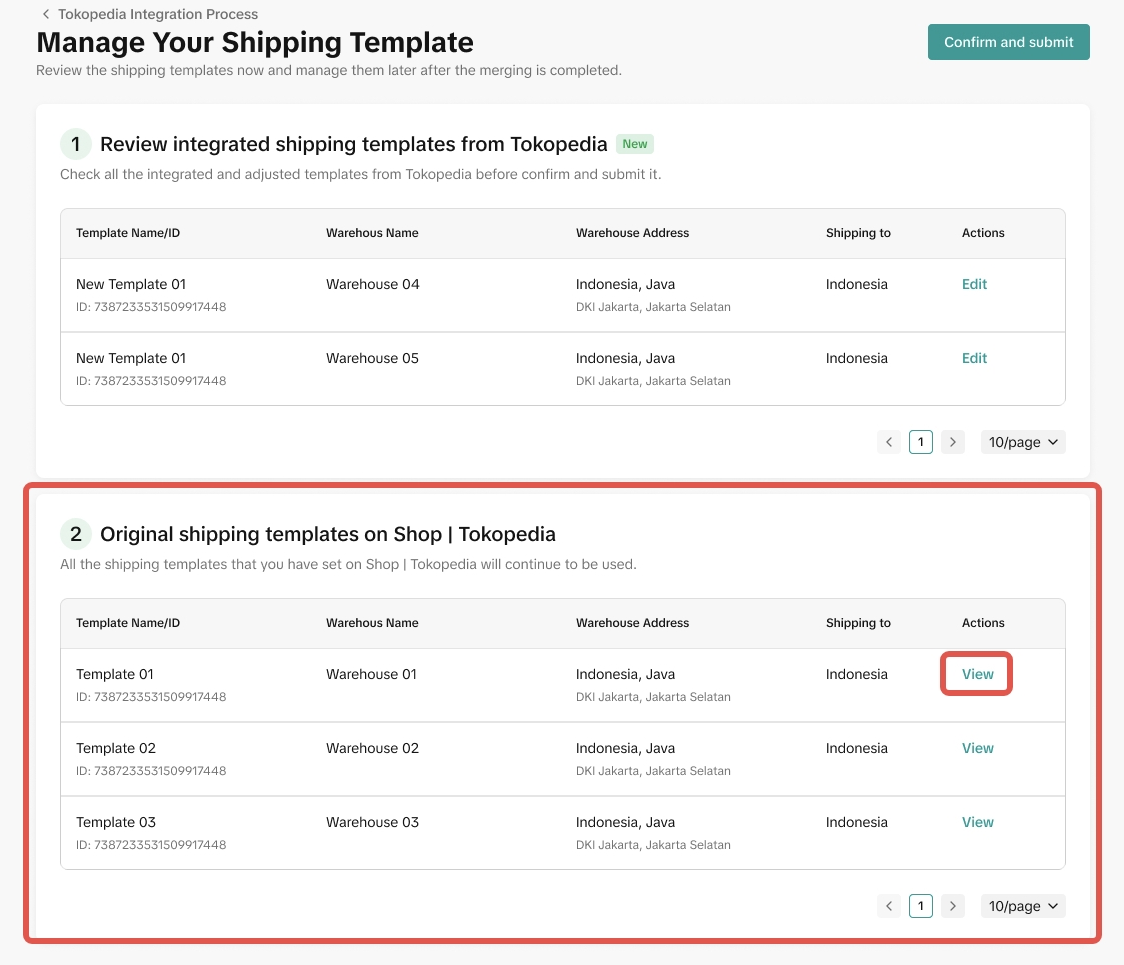The image size is (1124, 965).
Task: View Template 01 details
Action: click(x=977, y=674)
